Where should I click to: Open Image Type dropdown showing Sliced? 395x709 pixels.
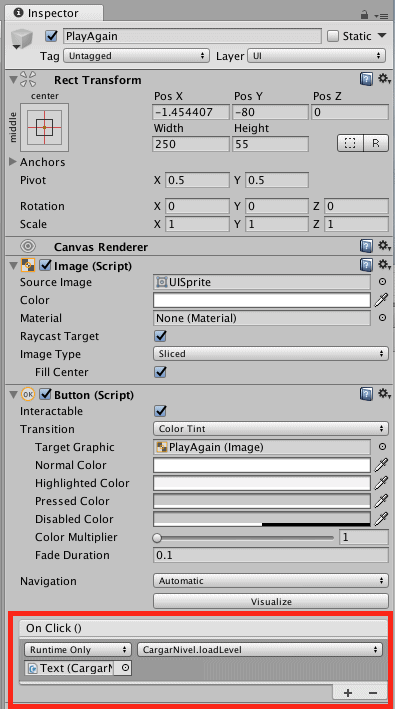[x=271, y=354]
